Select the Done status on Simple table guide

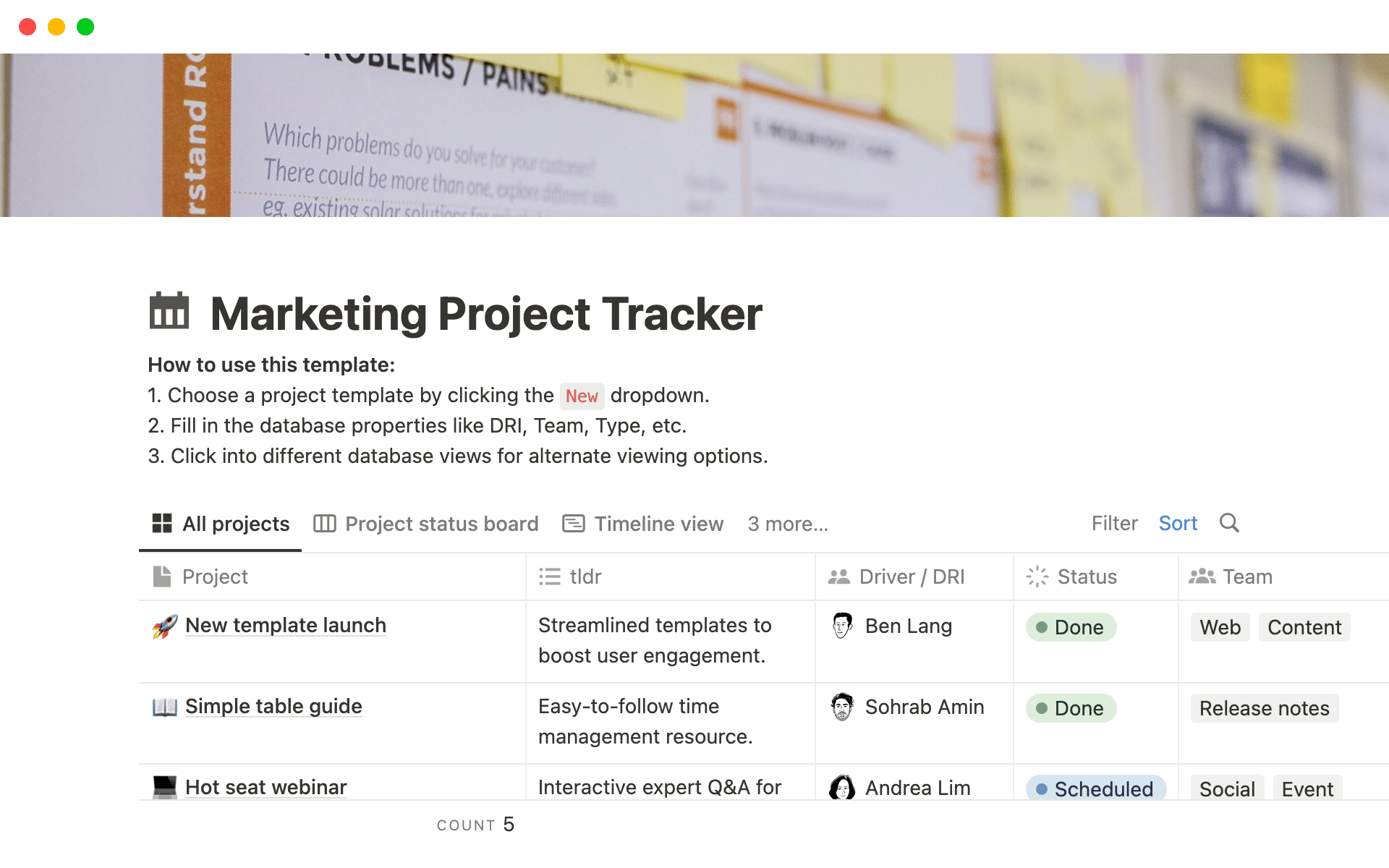[1071, 707]
